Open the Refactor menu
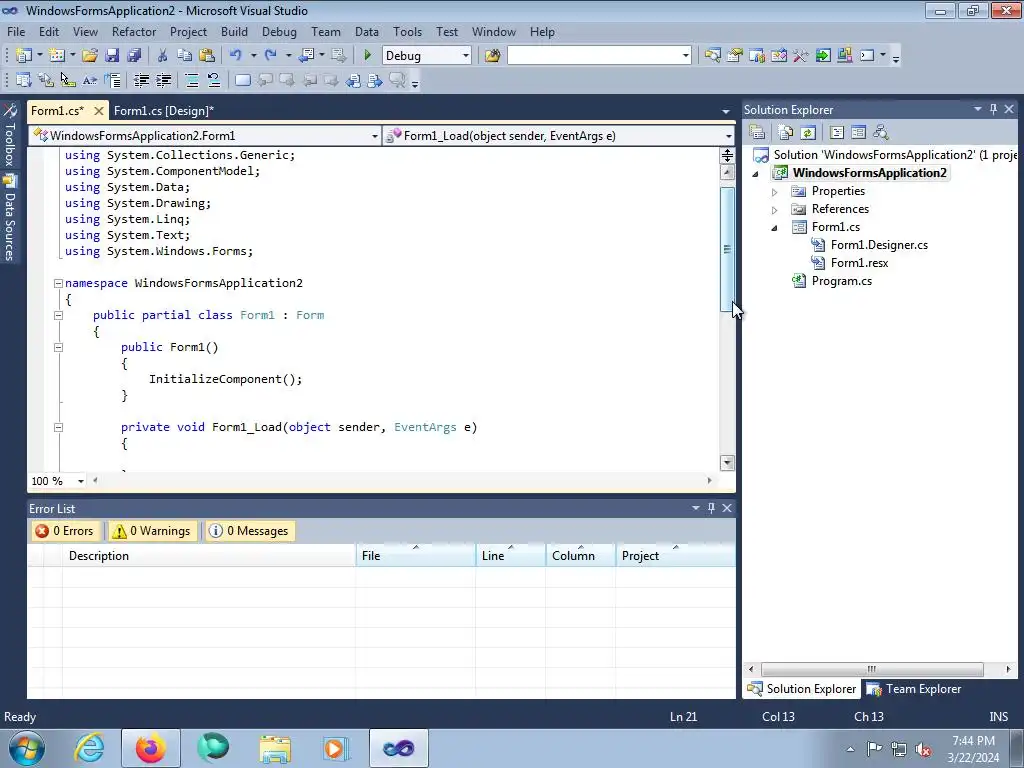Screen dimensions: 1024x768 click(x=134, y=31)
